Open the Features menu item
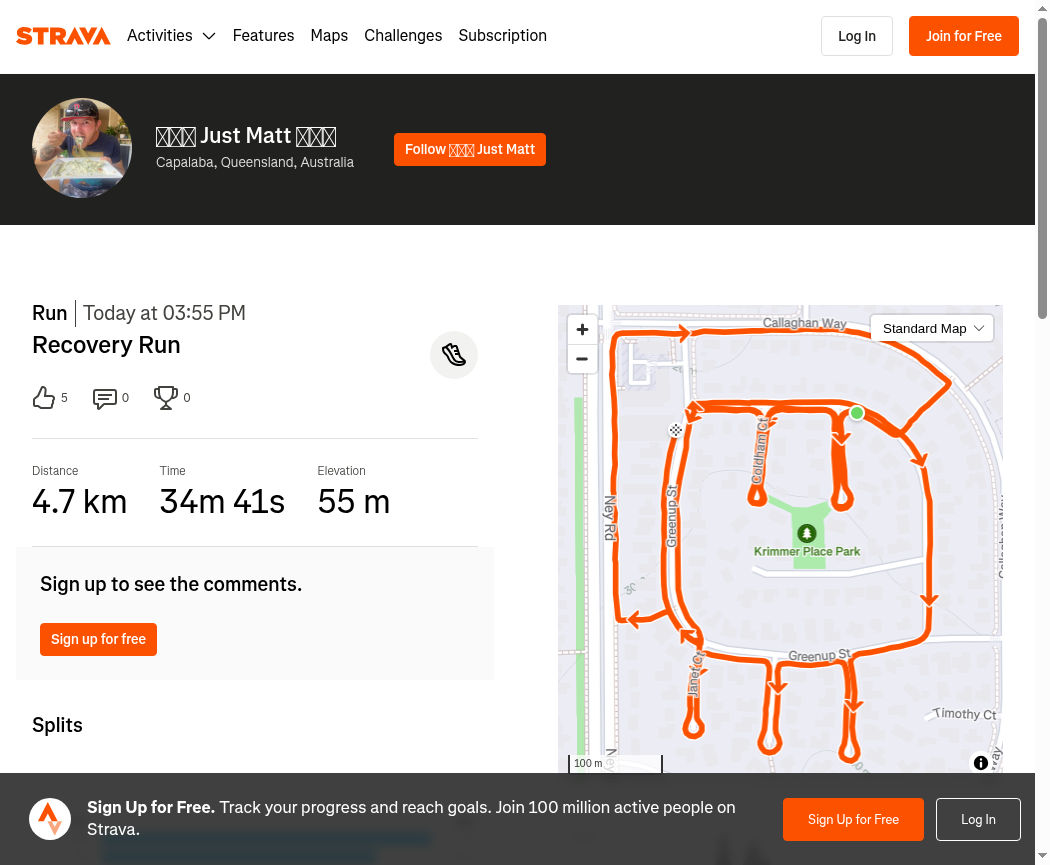Image resolution: width=1050 pixels, height=865 pixels. [263, 35]
